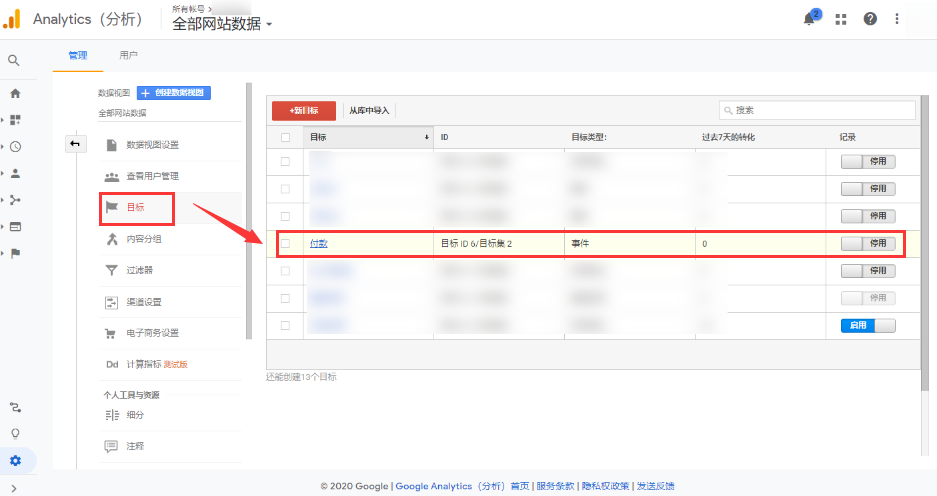Click the back arrow button beside view column

point(74,144)
